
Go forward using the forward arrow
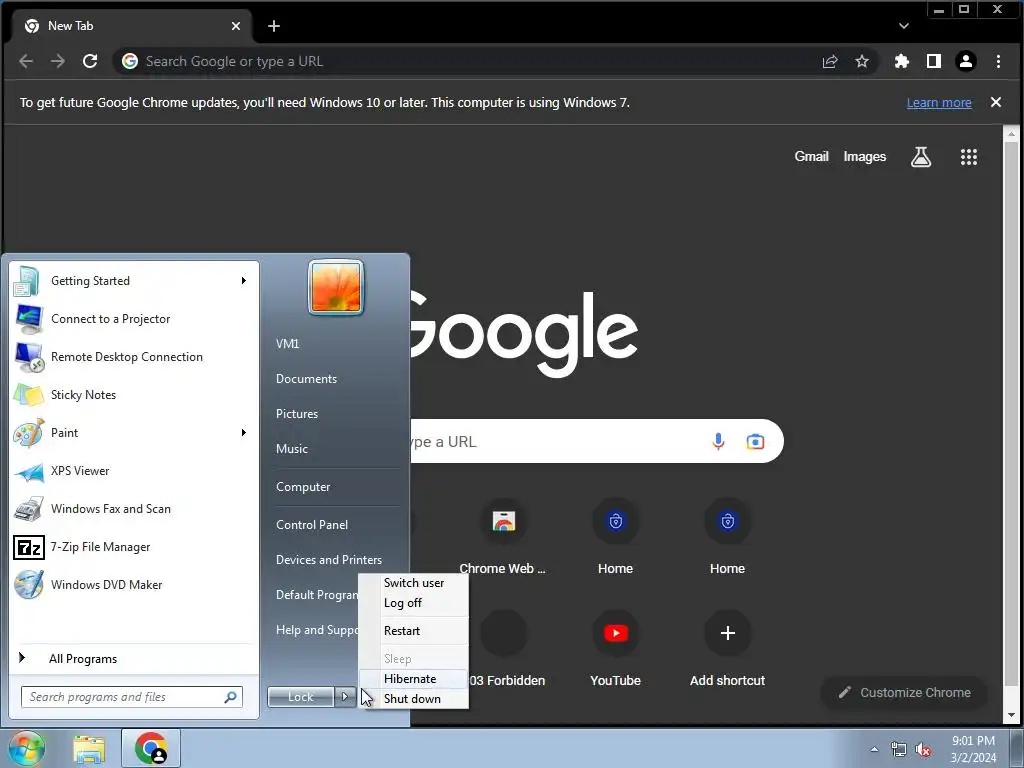coord(58,61)
